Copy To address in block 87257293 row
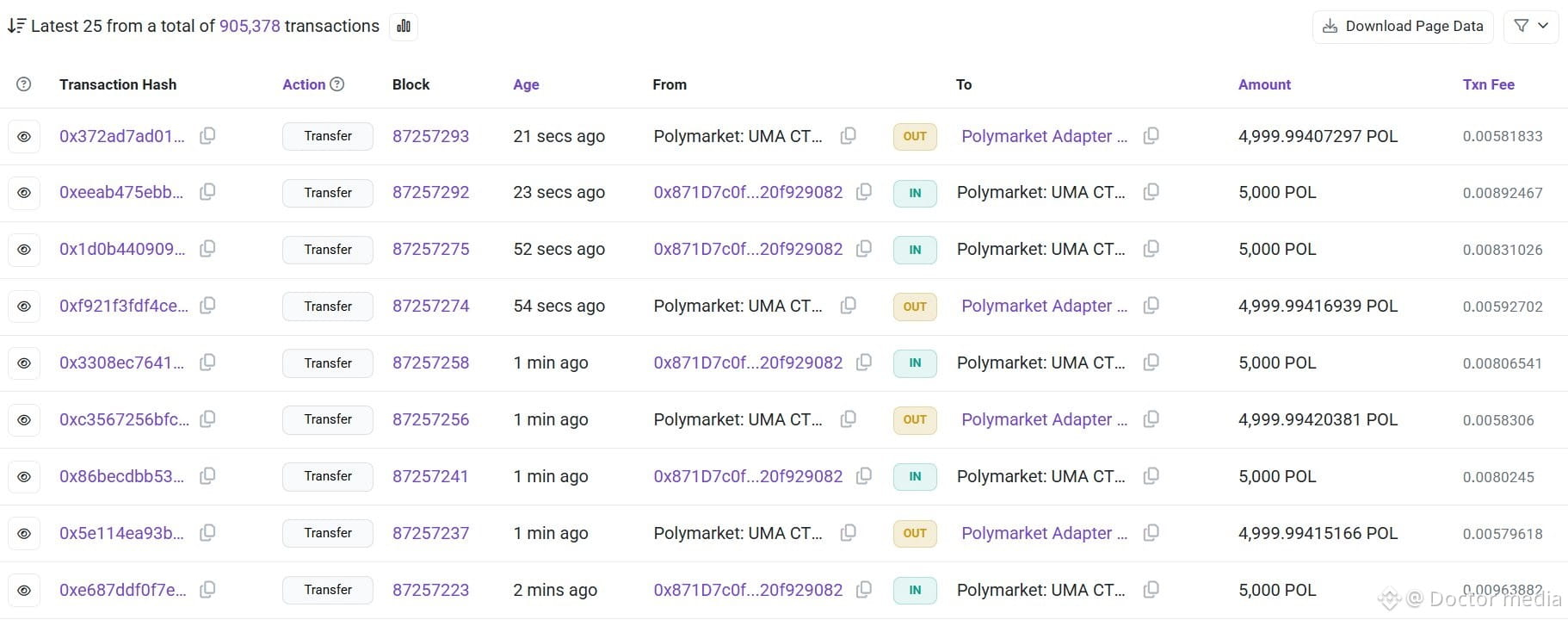The image size is (1568, 620). point(1151,136)
